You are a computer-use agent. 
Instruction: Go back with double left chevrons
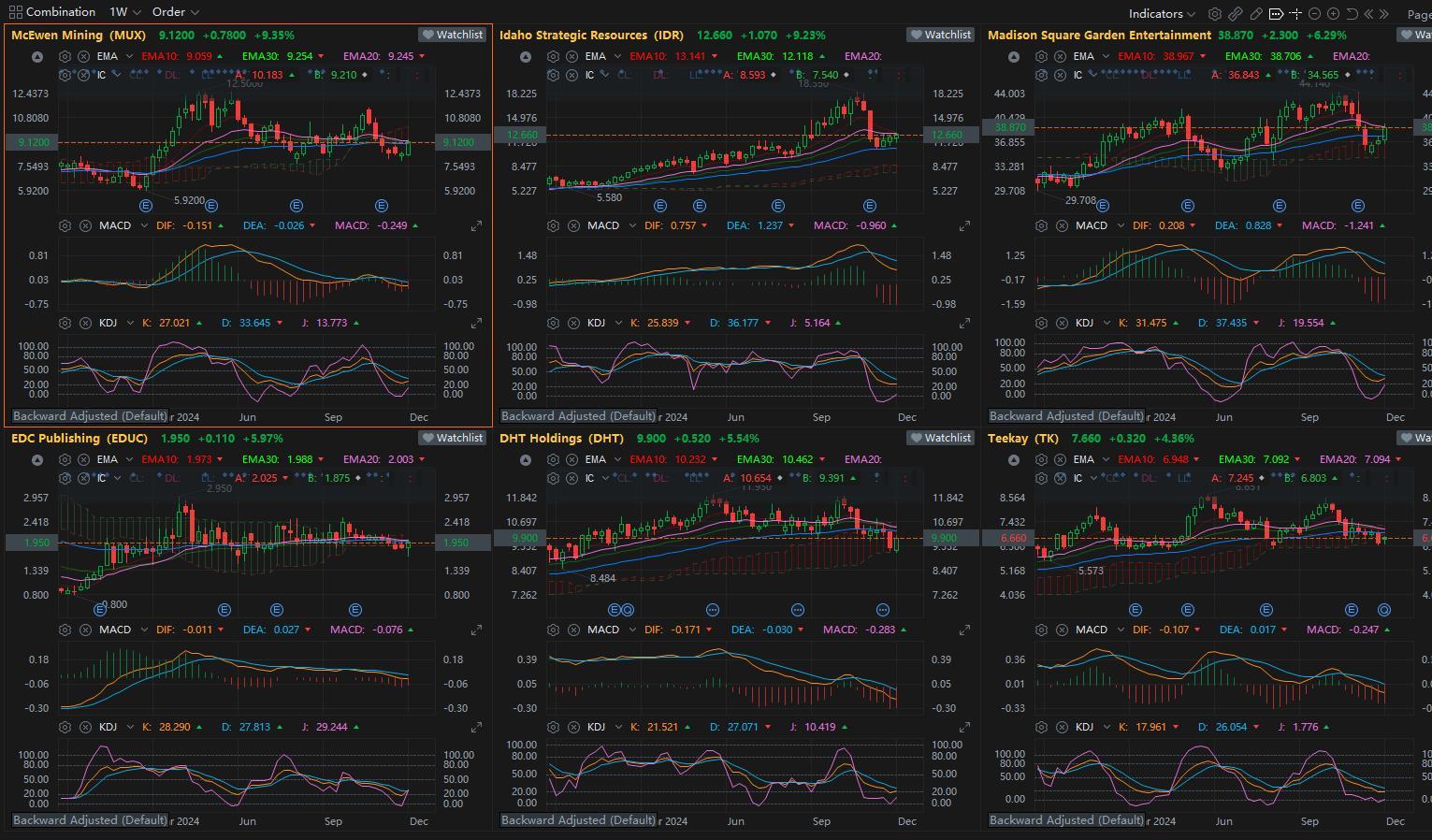[x=1369, y=13]
